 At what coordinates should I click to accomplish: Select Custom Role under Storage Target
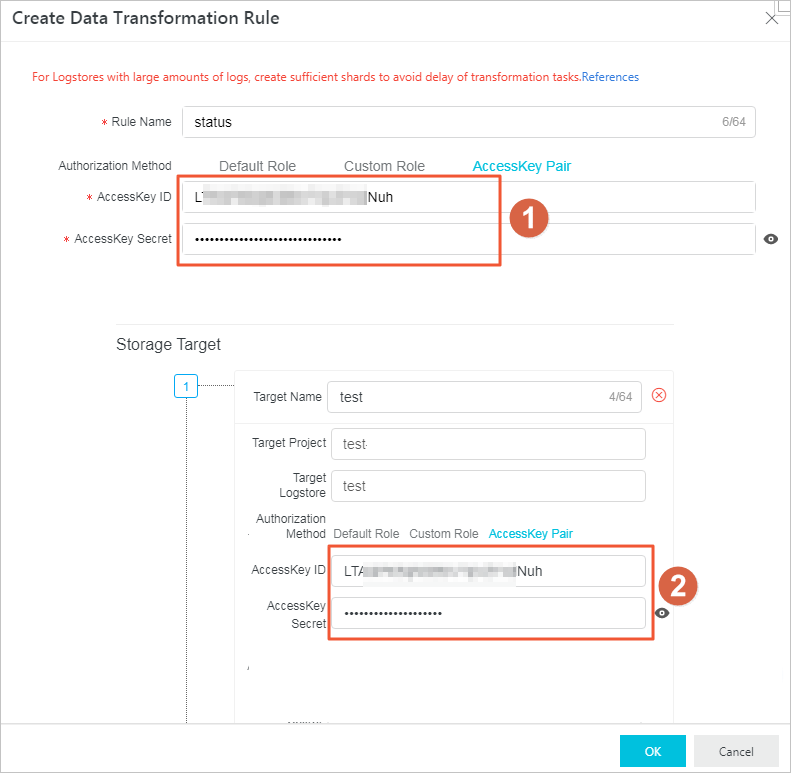444,534
